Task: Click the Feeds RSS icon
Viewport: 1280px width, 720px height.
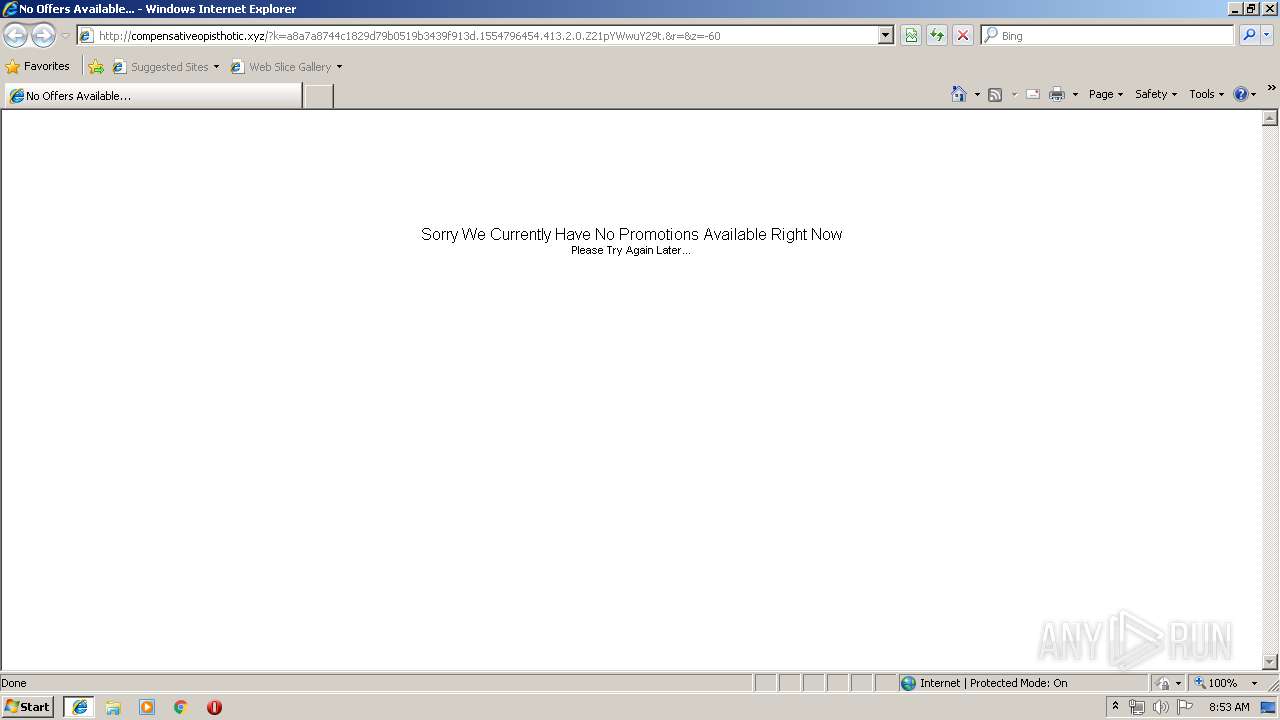Action: [x=995, y=94]
